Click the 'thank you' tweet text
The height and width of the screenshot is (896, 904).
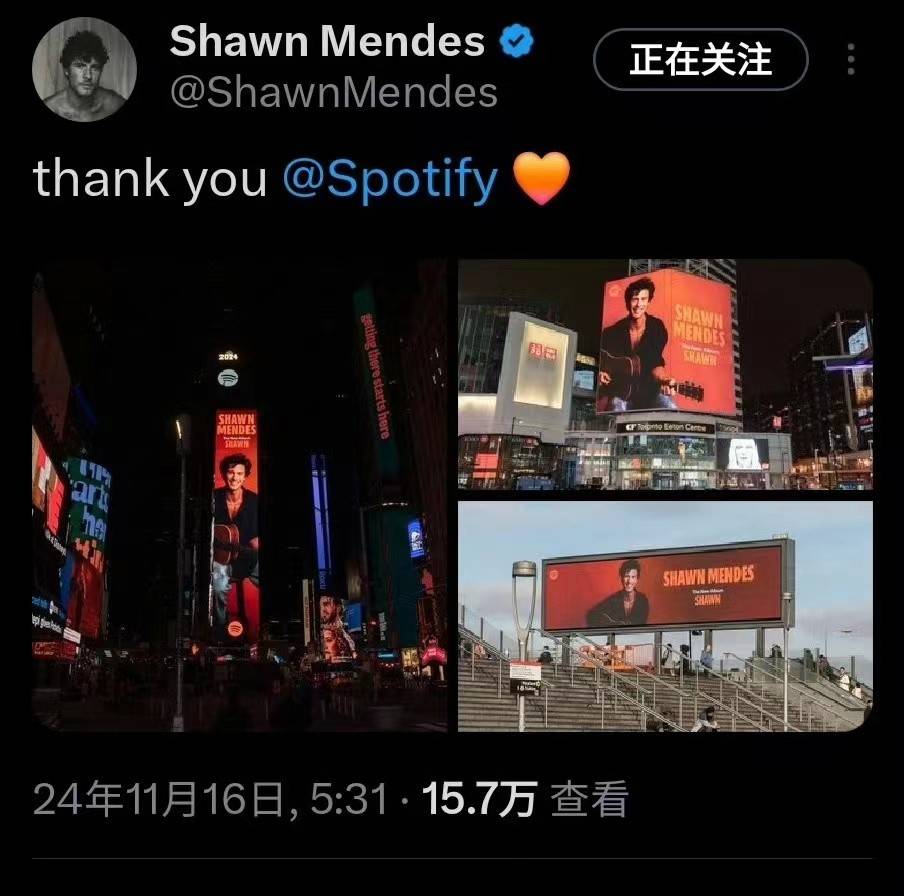[150, 179]
